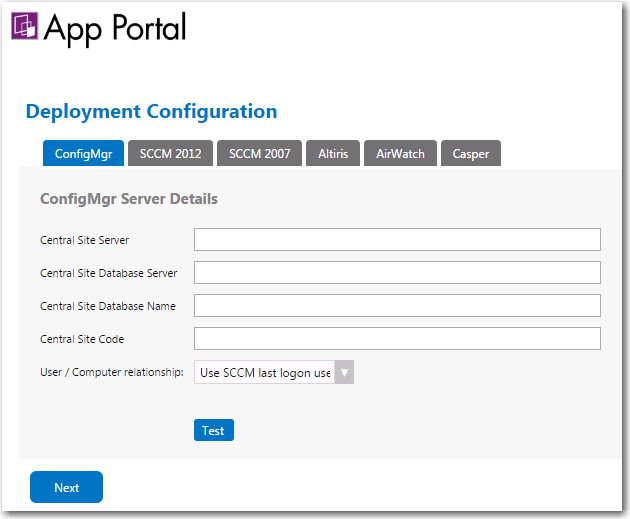The image size is (630, 519).
Task: Open the Casper tab
Action: [471, 153]
